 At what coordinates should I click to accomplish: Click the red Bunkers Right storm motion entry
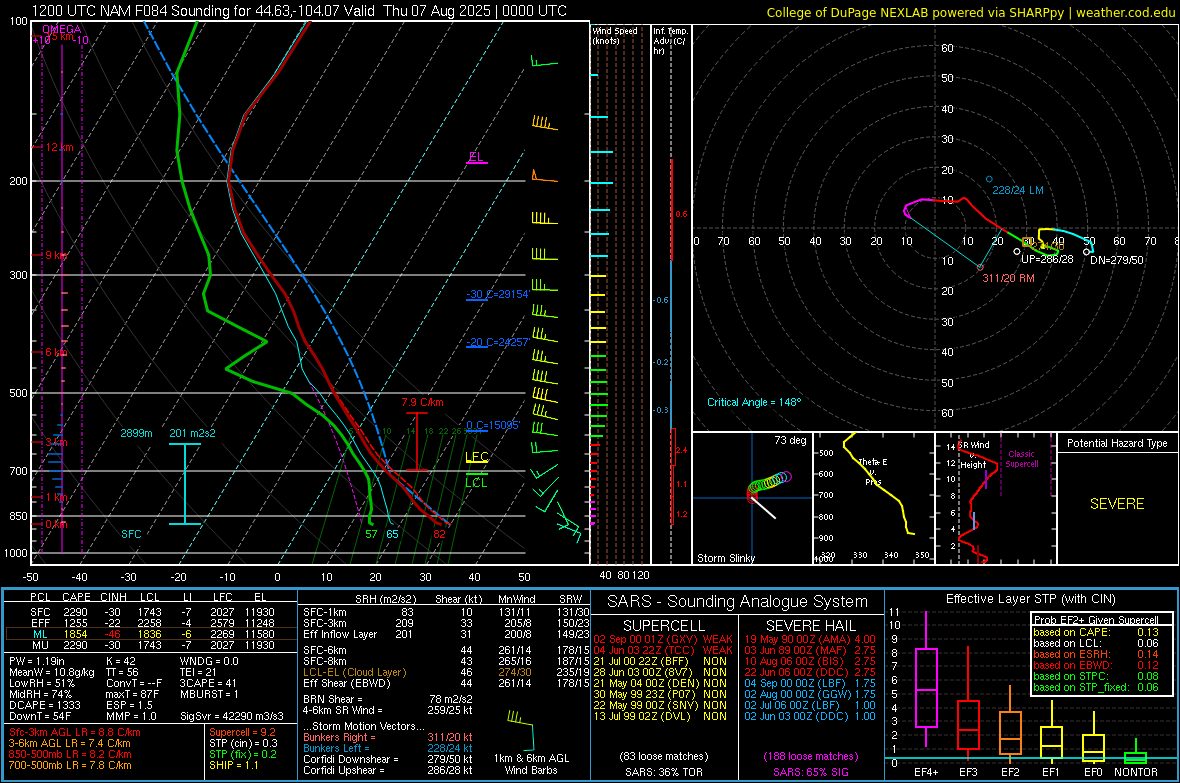(x=388, y=738)
